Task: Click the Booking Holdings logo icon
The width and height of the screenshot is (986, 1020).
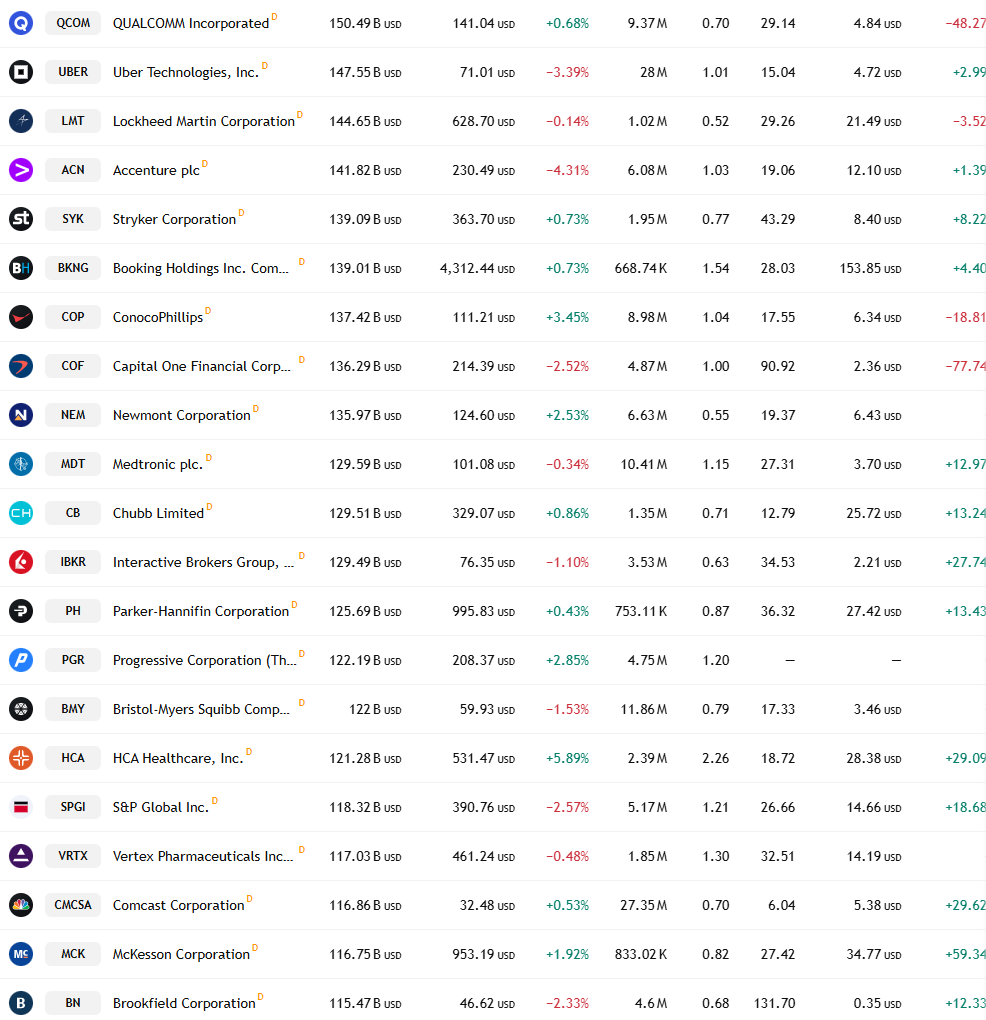Action: click(x=21, y=268)
